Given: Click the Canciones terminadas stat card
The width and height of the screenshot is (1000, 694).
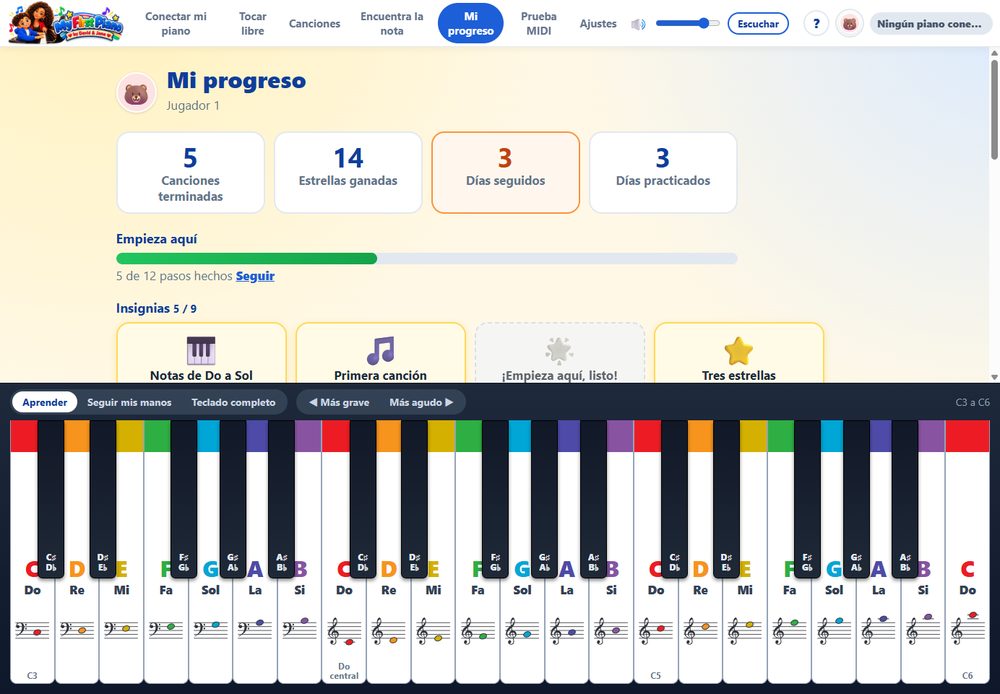Looking at the screenshot, I should [x=190, y=172].
